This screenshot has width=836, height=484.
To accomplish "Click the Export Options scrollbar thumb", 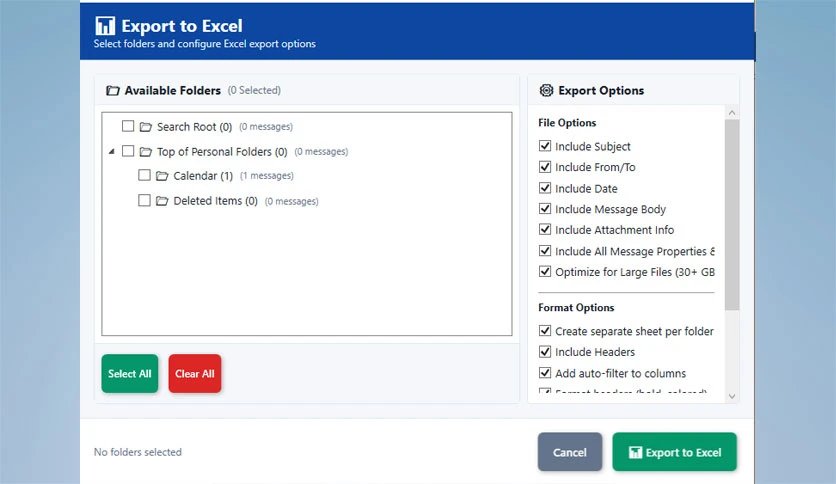I will click(732, 215).
